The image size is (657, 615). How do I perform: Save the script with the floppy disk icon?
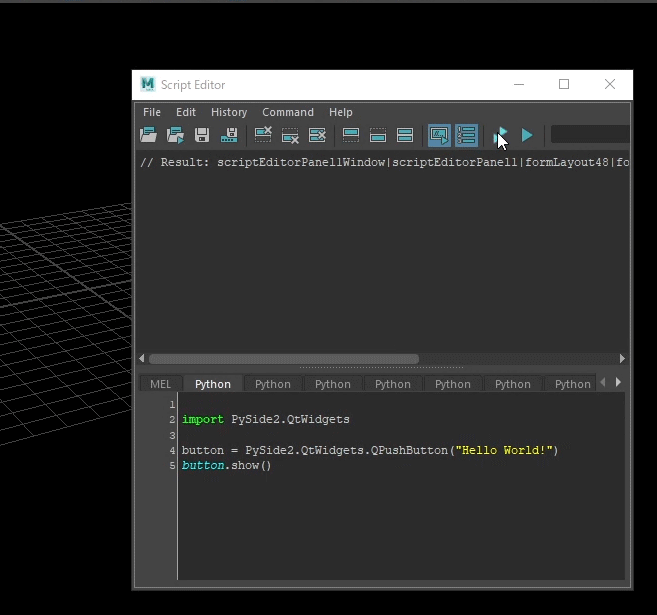202,135
